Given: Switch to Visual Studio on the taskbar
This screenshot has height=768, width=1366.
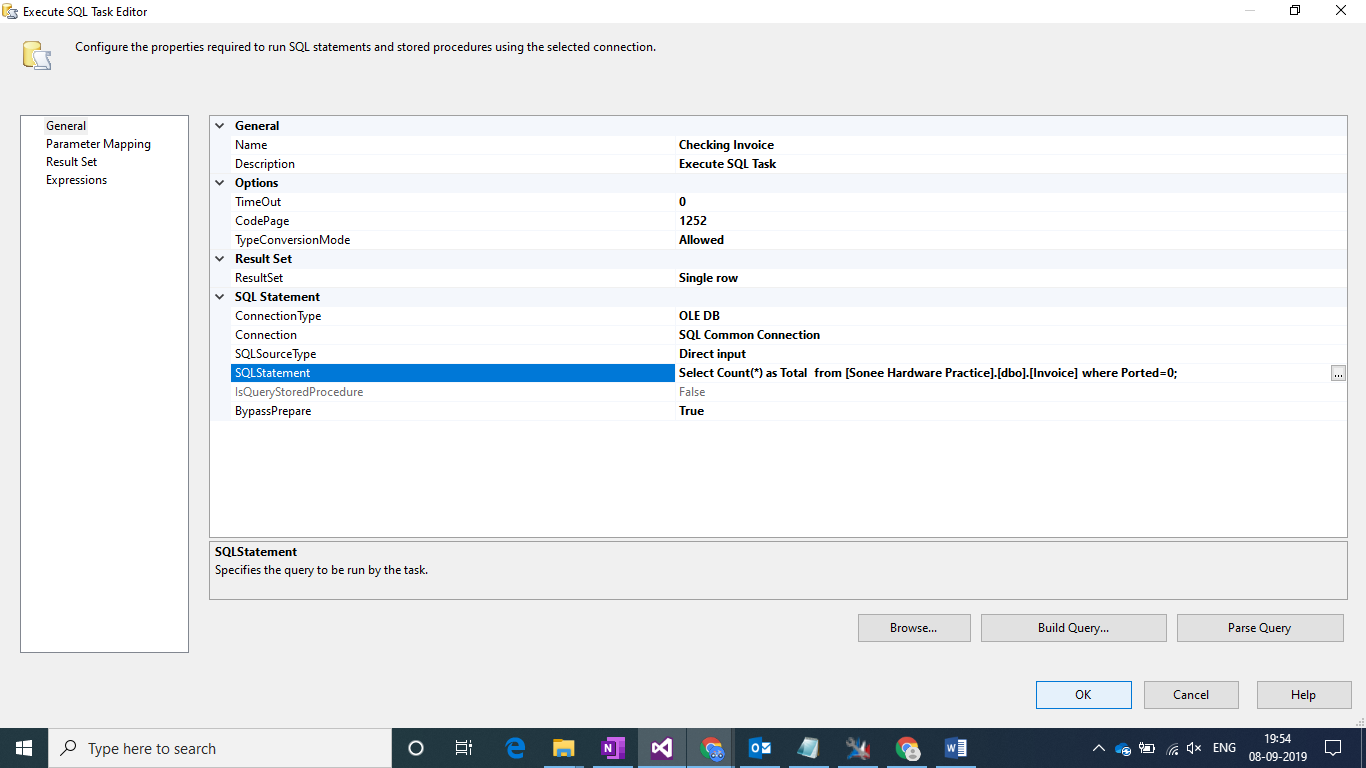Looking at the screenshot, I should pyautogui.click(x=662, y=748).
